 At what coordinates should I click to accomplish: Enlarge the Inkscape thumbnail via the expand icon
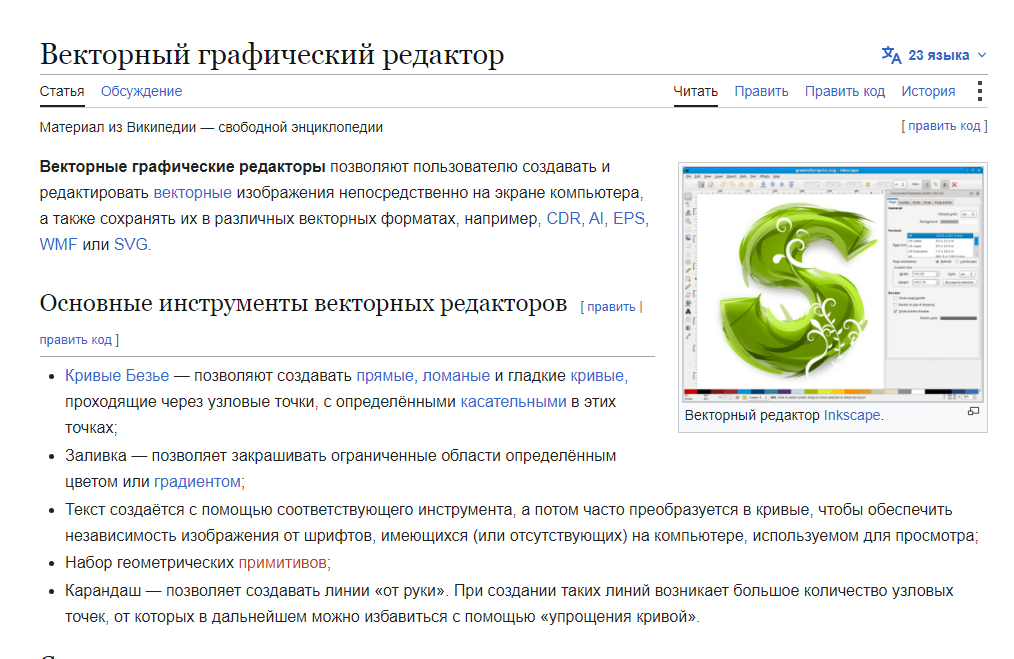973,411
